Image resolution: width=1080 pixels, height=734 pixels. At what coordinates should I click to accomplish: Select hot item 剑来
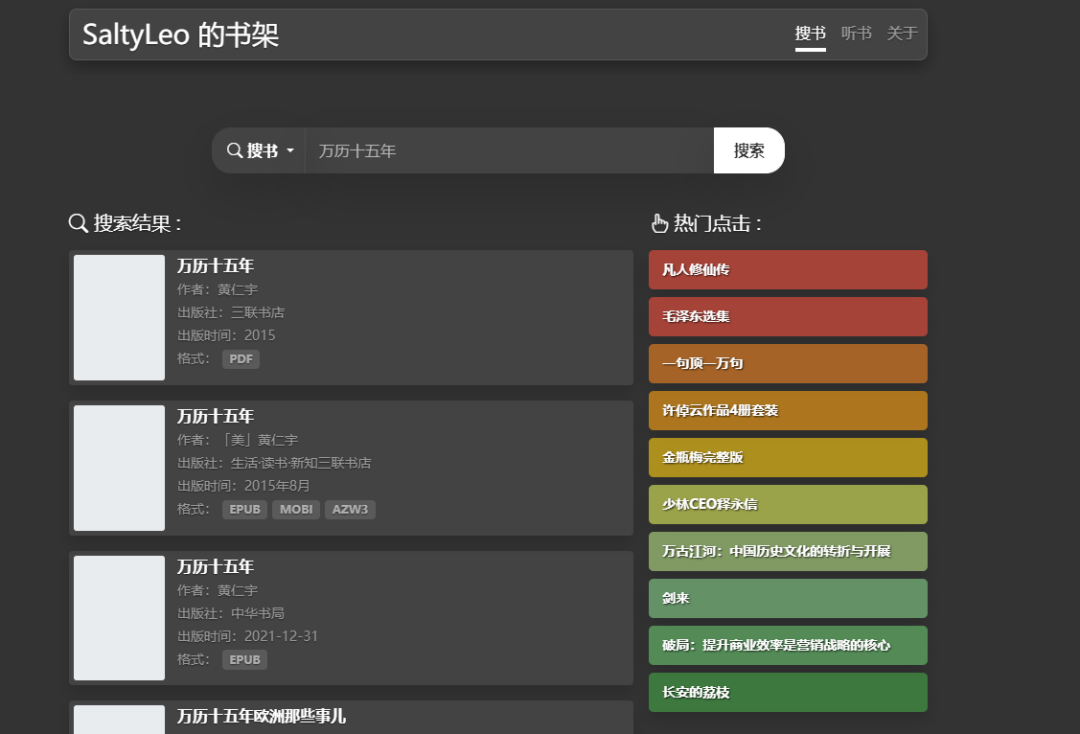(787, 598)
